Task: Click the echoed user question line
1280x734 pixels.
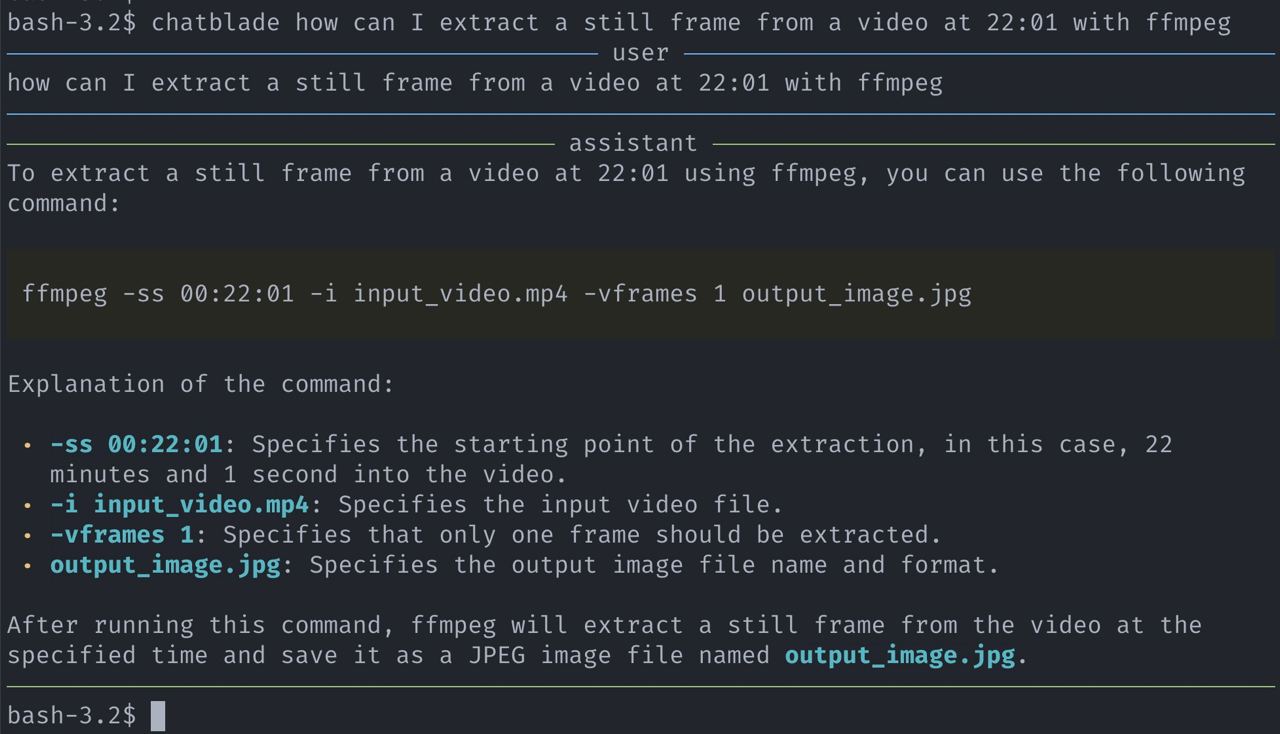Action: [475, 83]
